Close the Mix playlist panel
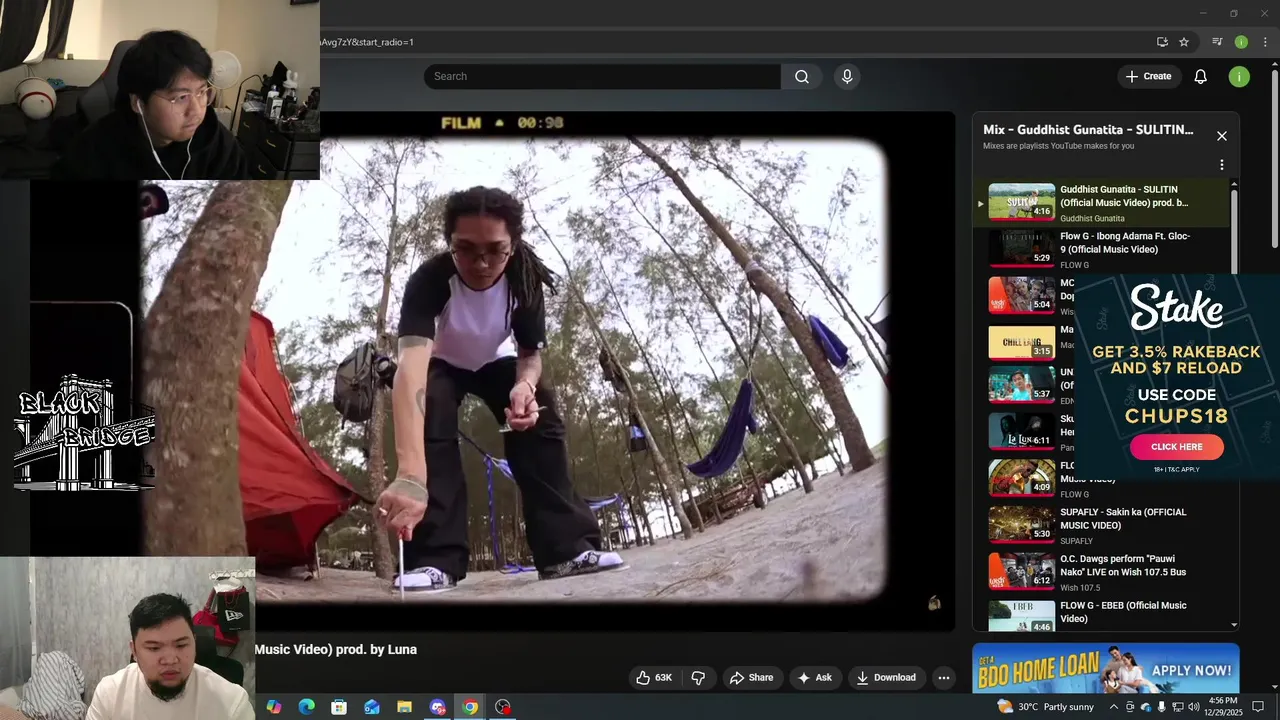1280x720 pixels. point(1221,136)
